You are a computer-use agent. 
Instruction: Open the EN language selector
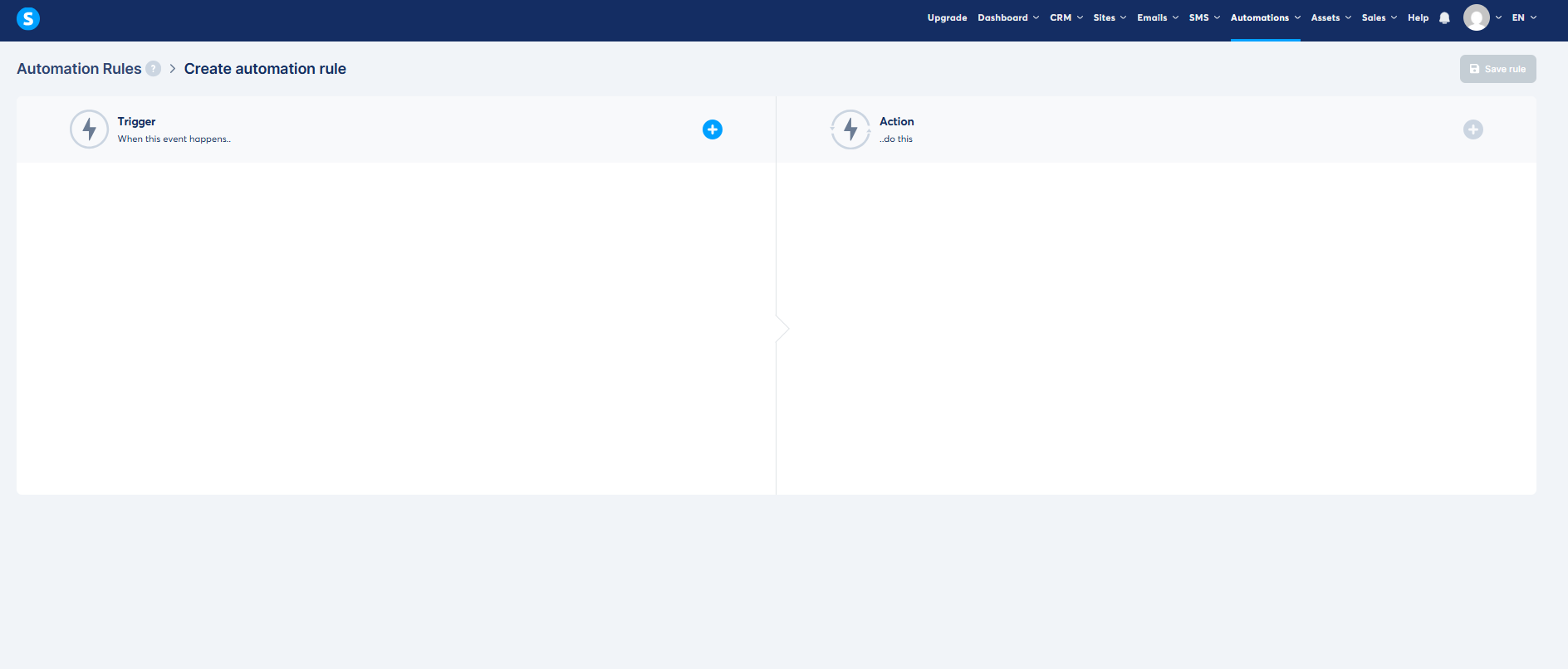tap(1523, 17)
